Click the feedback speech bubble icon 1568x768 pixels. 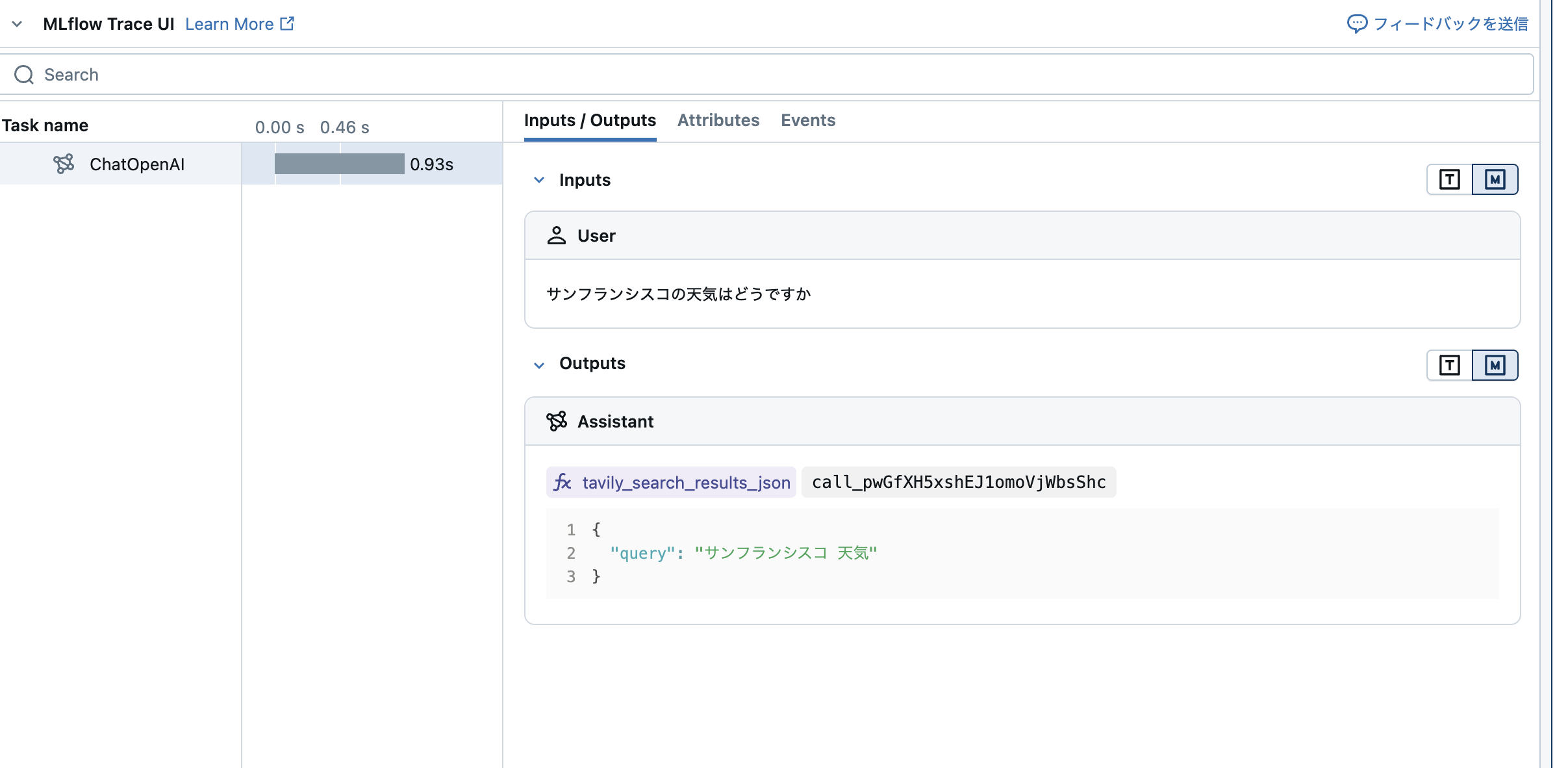point(1357,24)
